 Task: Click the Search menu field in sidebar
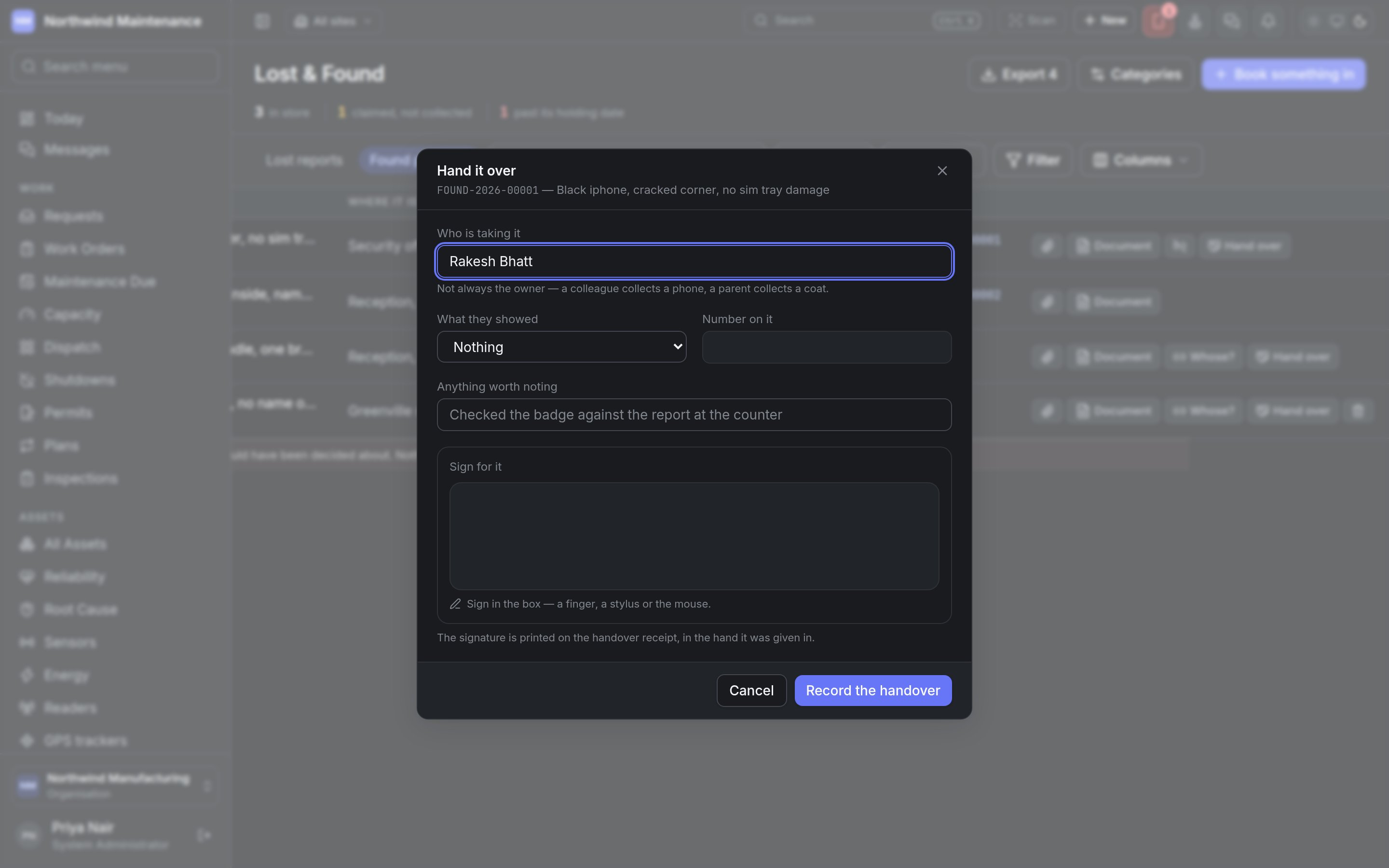pyautogui.click(x=115, y=67)
